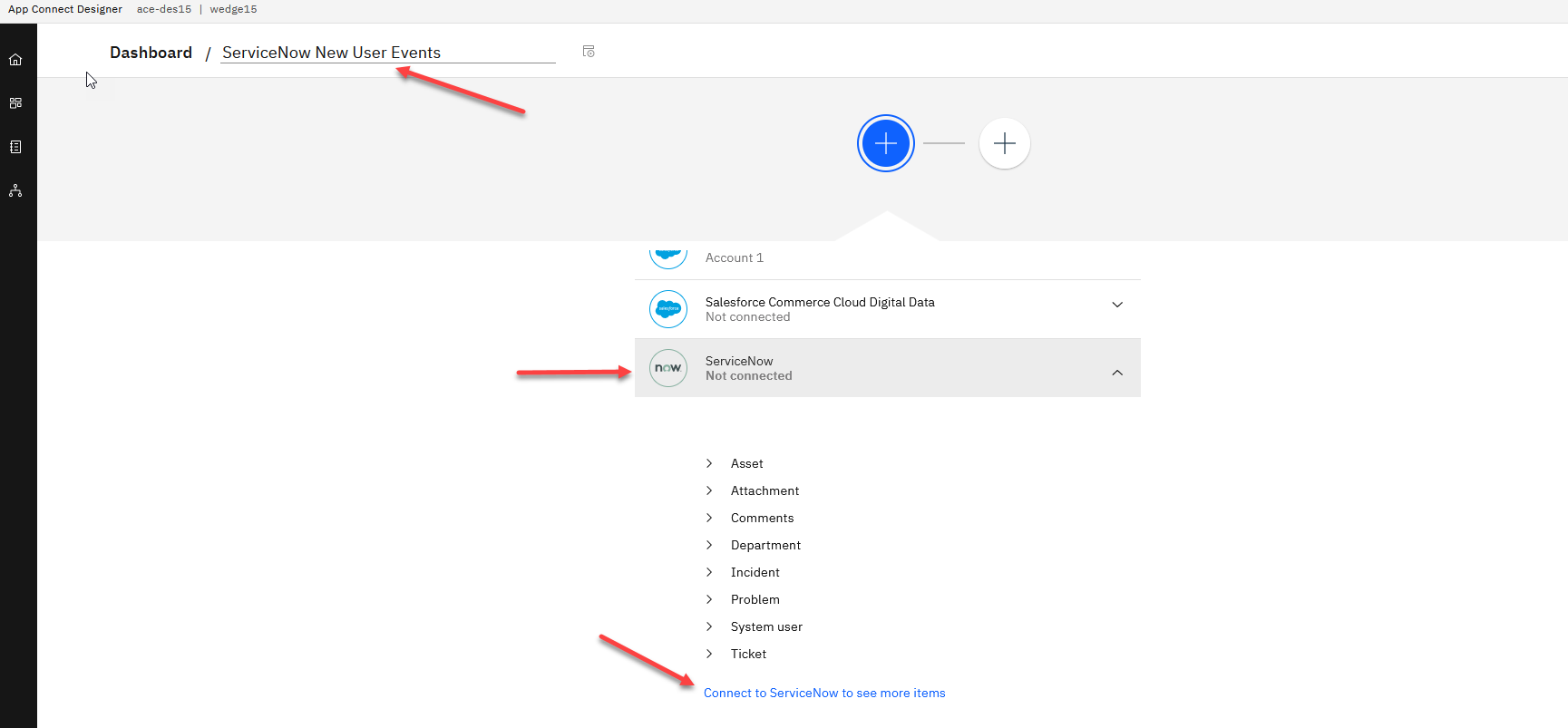This screenshot has width=1568, height=728.
Task: Expand the Ticket object
Action: (x=709, y=654)
